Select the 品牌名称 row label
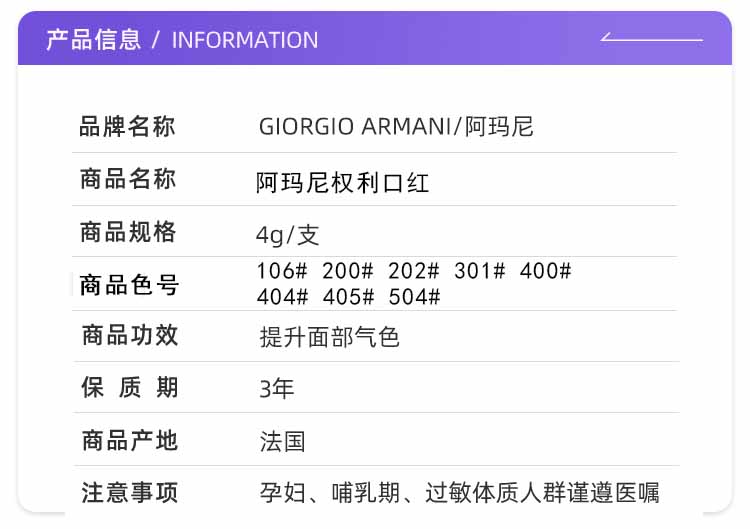Viewport: 750px width, 529px height. (x=127, y=127)
